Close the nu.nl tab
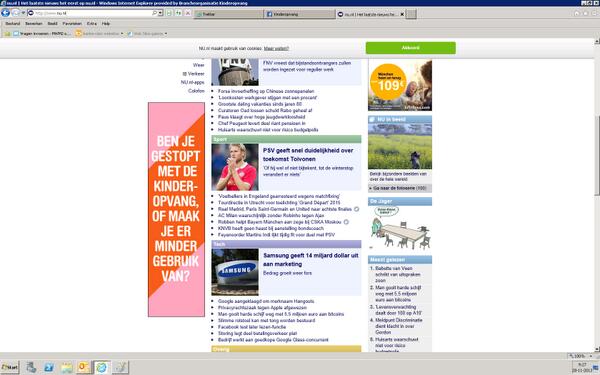The width and height of the screenshot is (600, 375). 402,14
